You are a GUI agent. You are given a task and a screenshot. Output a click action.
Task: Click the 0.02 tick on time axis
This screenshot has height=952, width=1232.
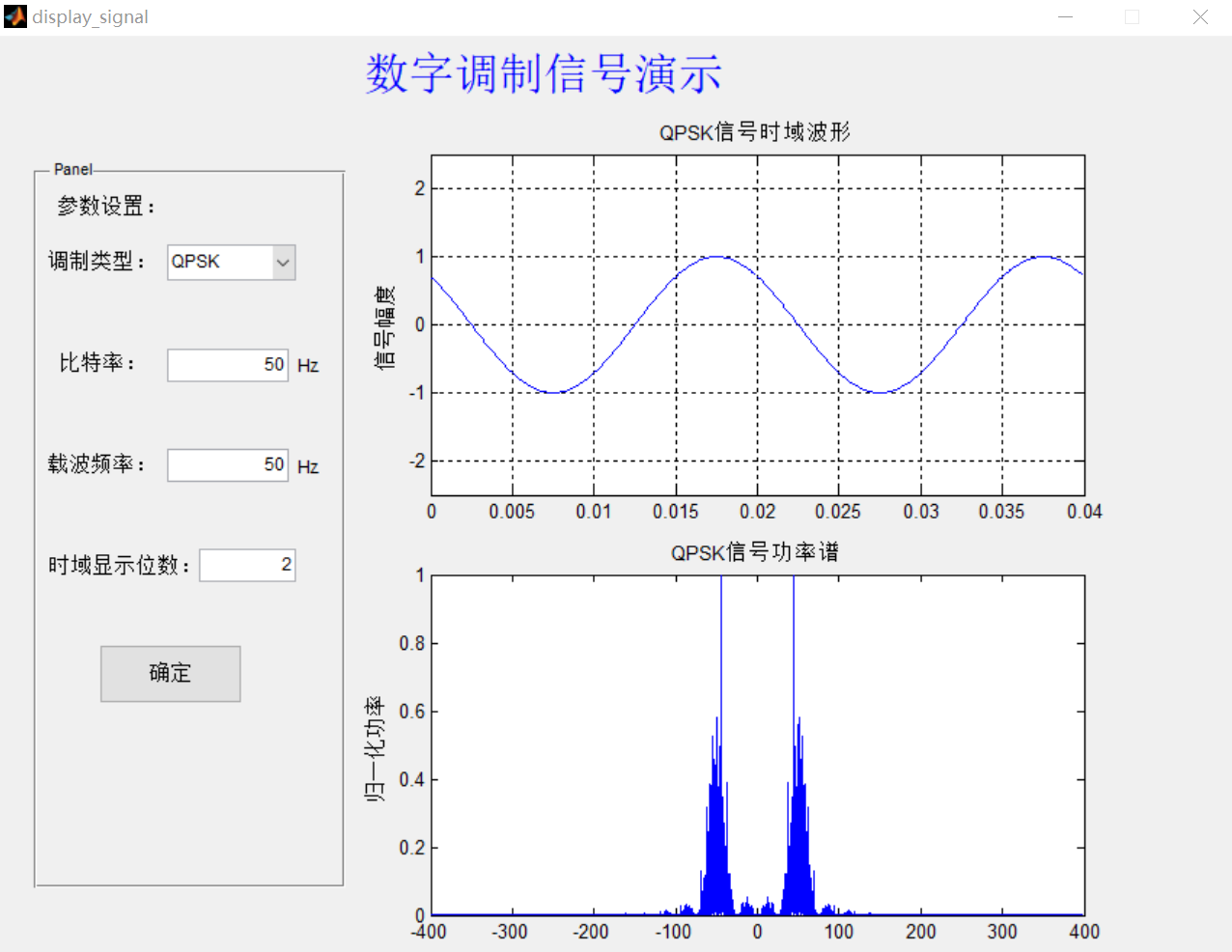tap(757, 512)
